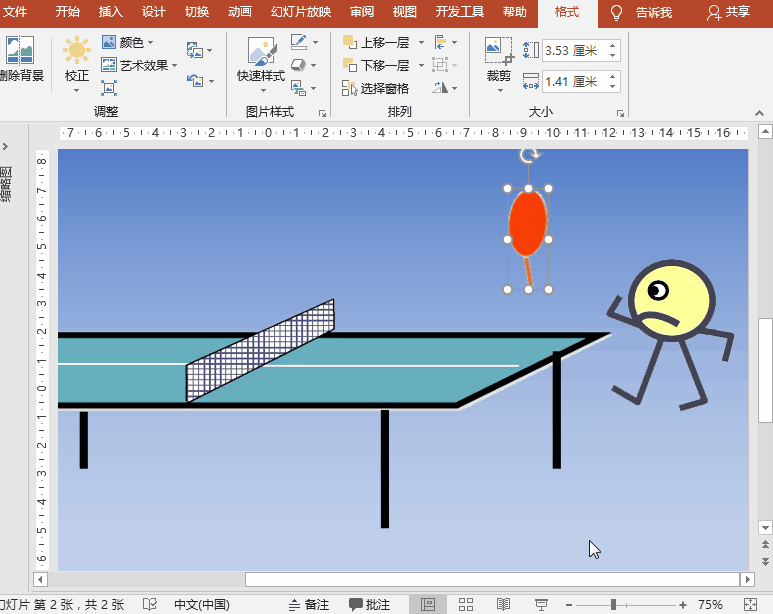The height and width of the screenshot is (614, 773).
Task: Click Bring Forward (上移一层) button
Action: click(377, 42)
